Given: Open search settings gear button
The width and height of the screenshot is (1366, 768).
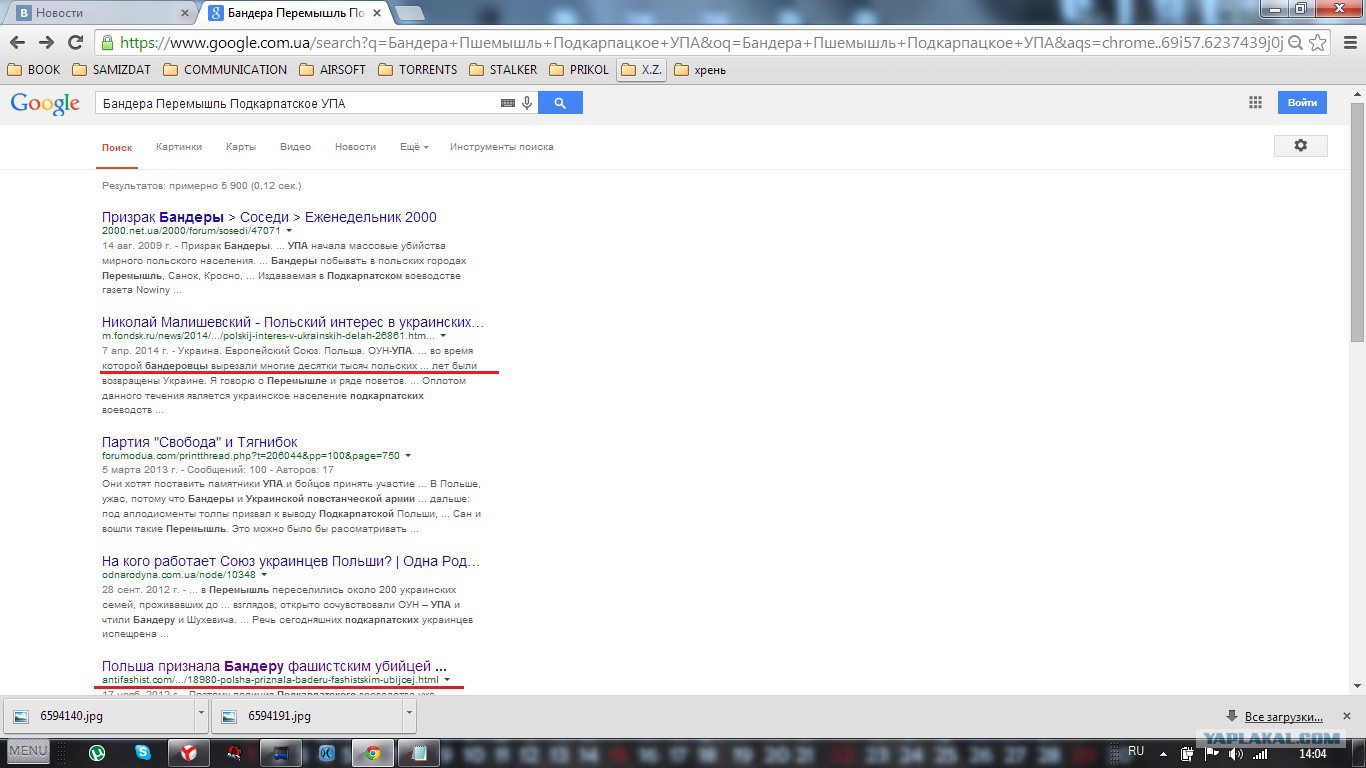Looking at the screenshot, I should pos(1300,145).
